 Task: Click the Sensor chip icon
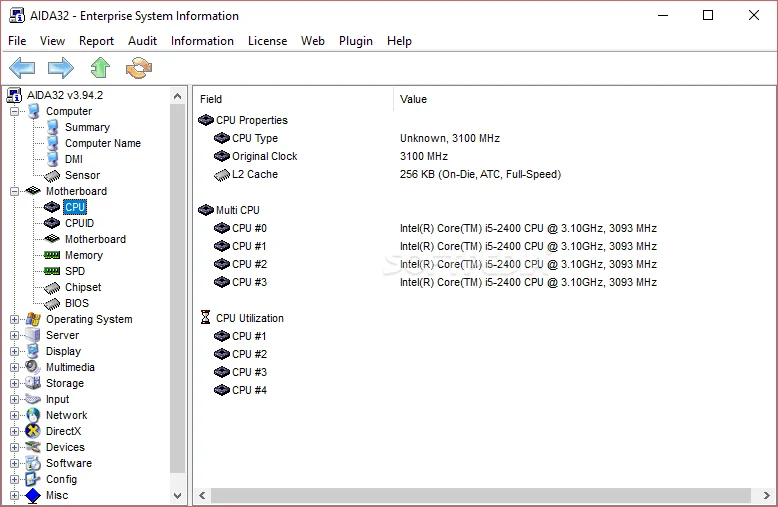(52, 176)
